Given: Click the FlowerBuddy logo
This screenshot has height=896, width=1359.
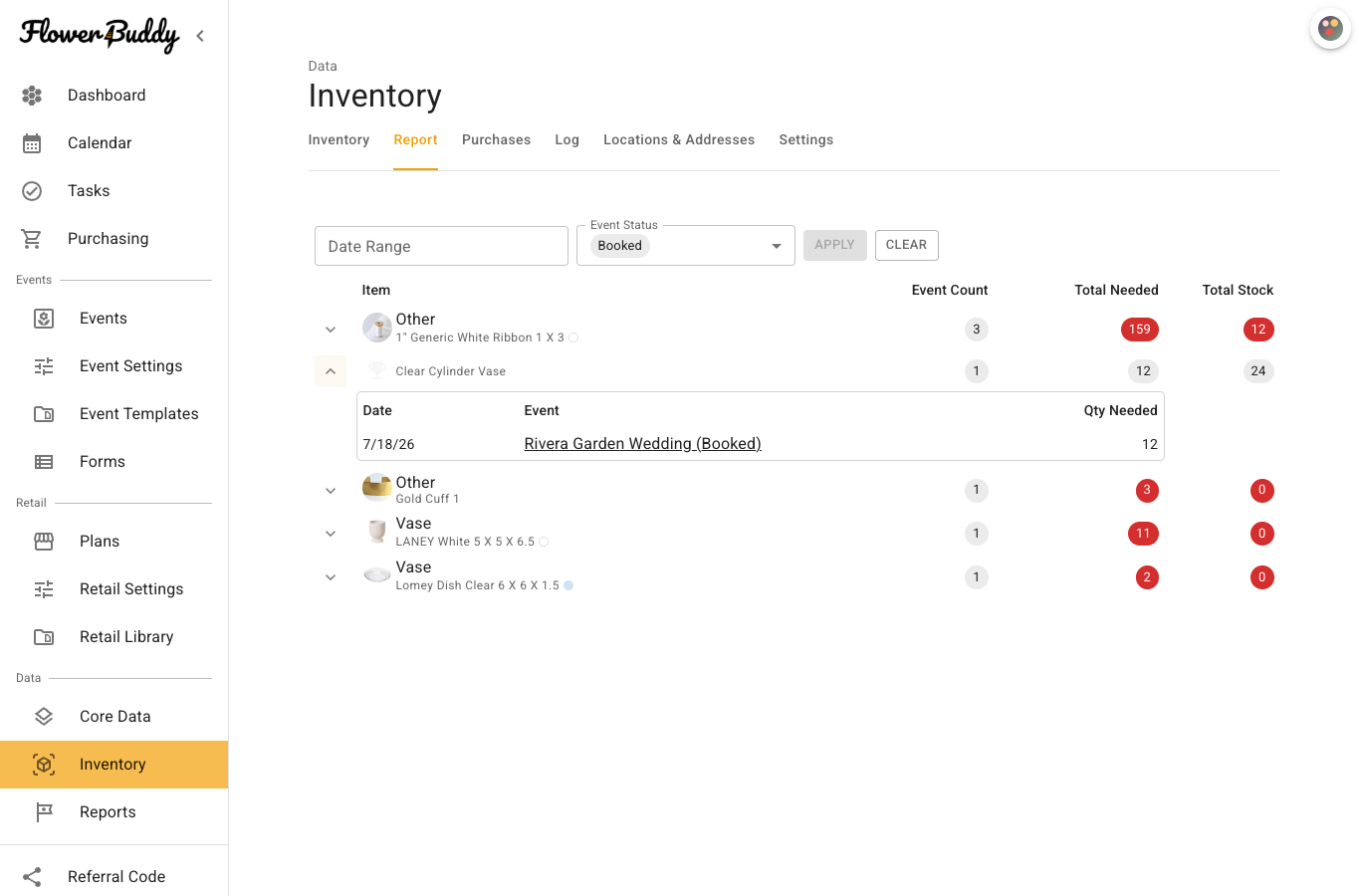Looking at the screenshot, I should point(100,35).
